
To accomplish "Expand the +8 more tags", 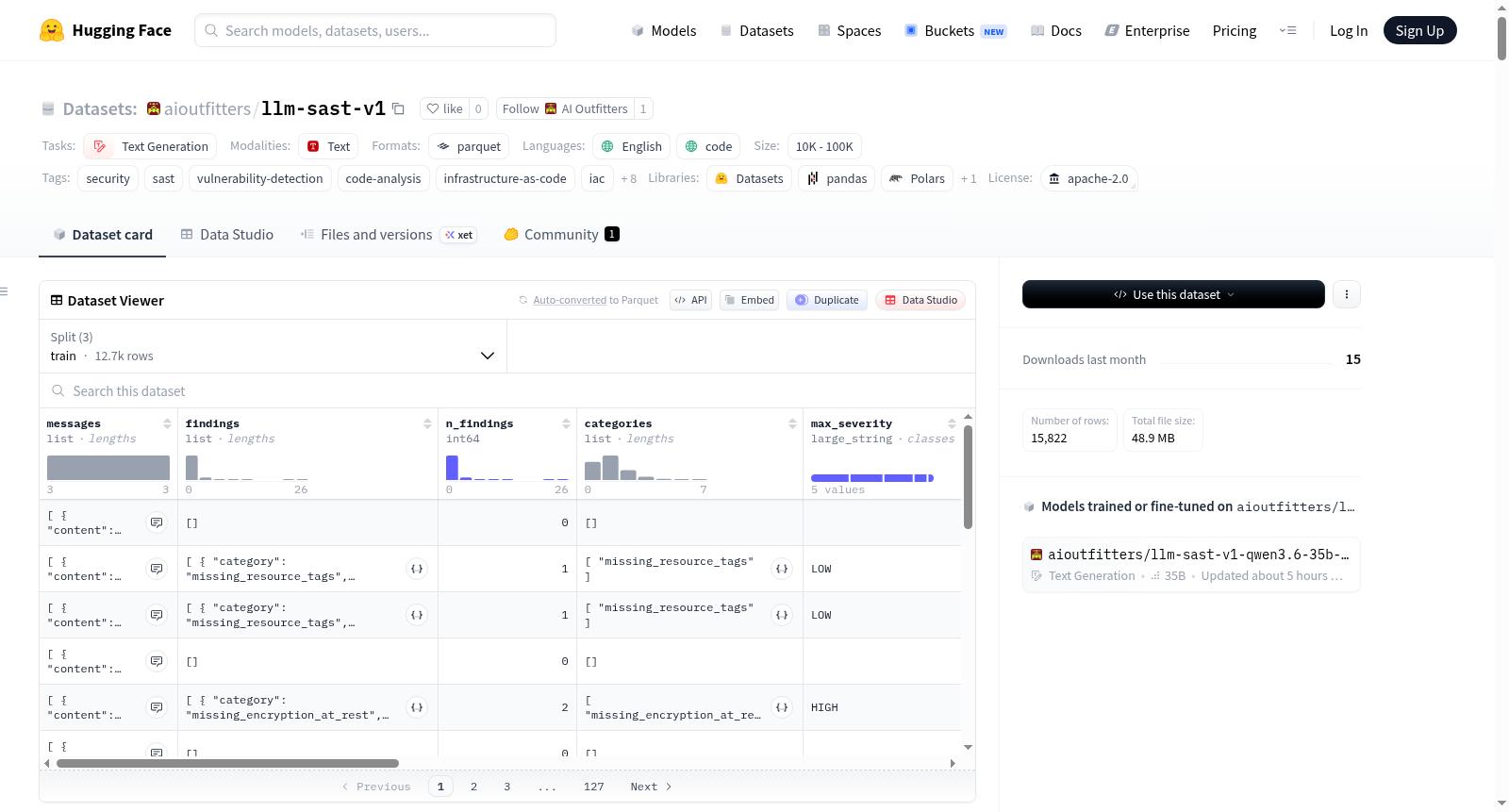I will [x=629, y=178].
